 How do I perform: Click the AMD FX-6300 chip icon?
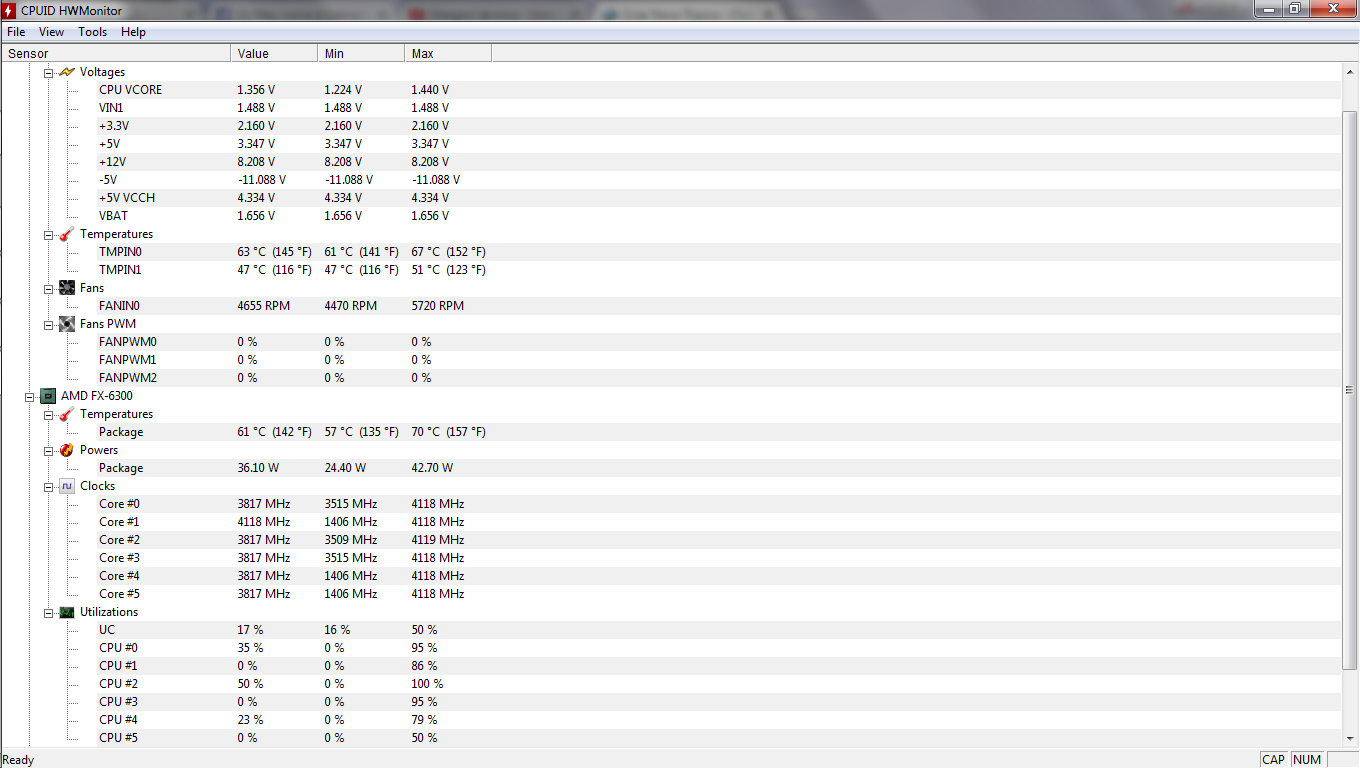coord(48,396)
